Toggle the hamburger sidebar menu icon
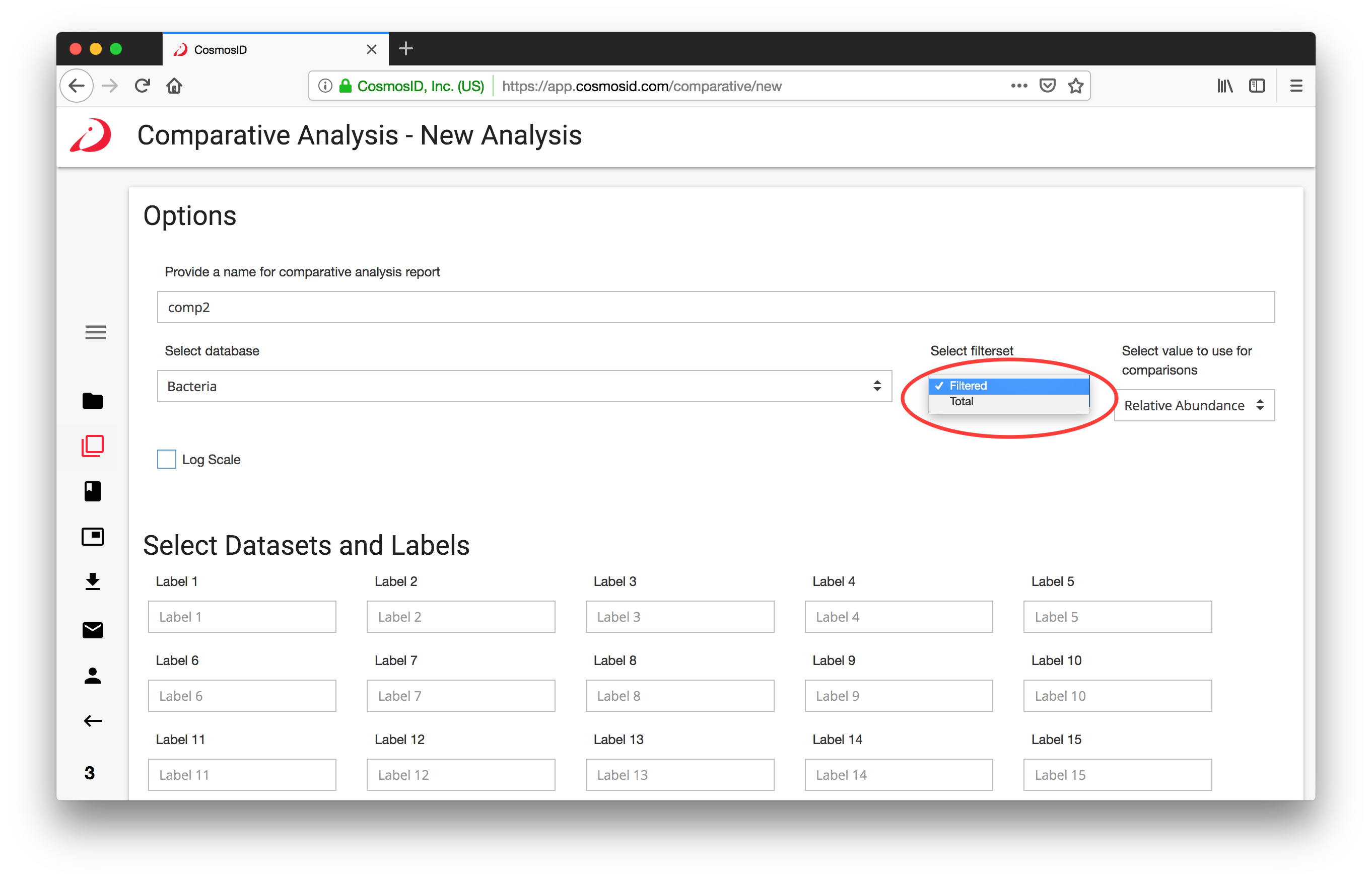 pyautogui.click(x=96, y=332)
